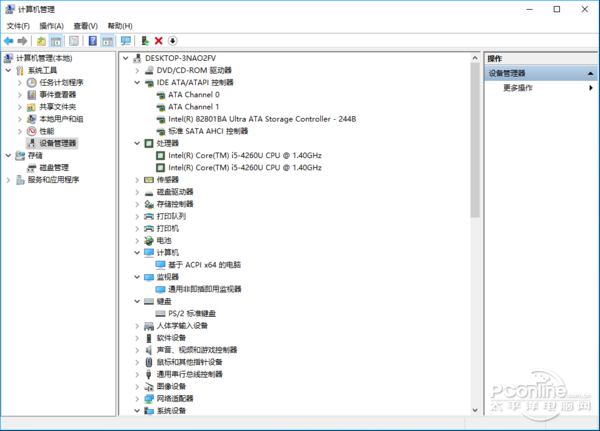This screenshot has width=600, height=431.
Task: Expand 人体学输入设备 category
Action: point(137,326)
